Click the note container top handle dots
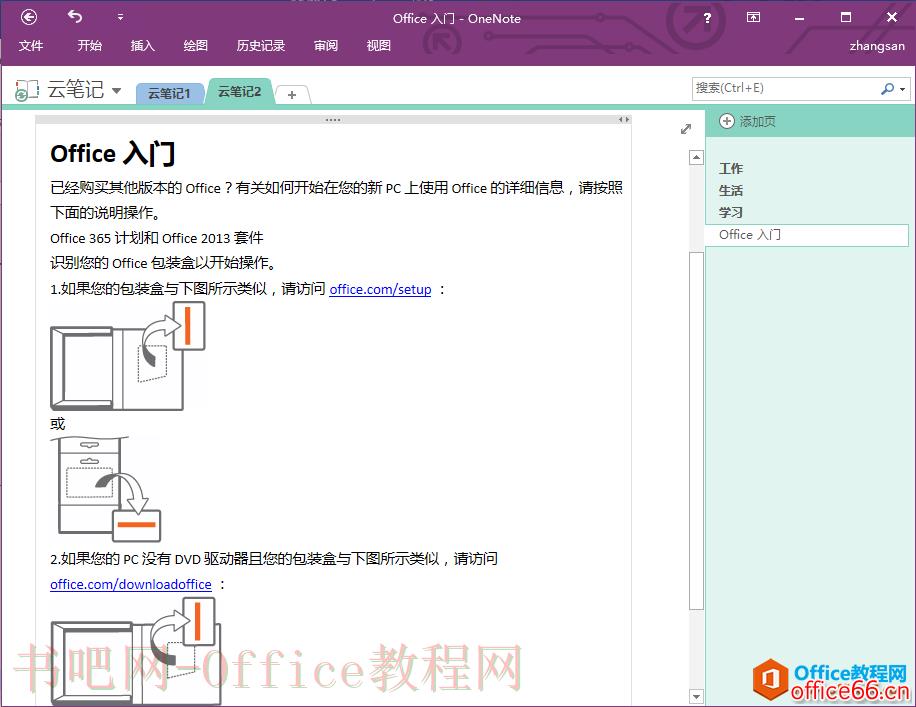The image size is (916, 707). click(x=333, y=120)
